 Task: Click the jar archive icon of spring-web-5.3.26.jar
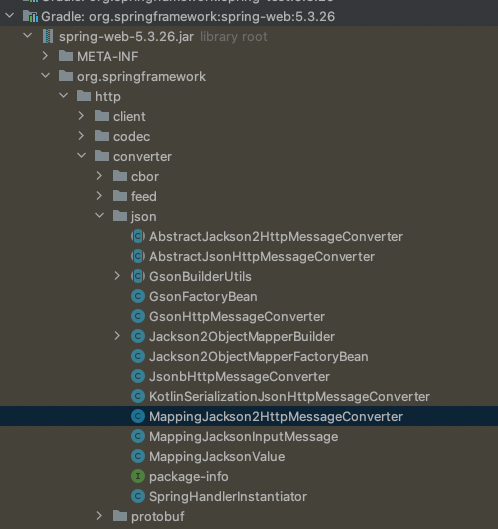coord(48,36)
